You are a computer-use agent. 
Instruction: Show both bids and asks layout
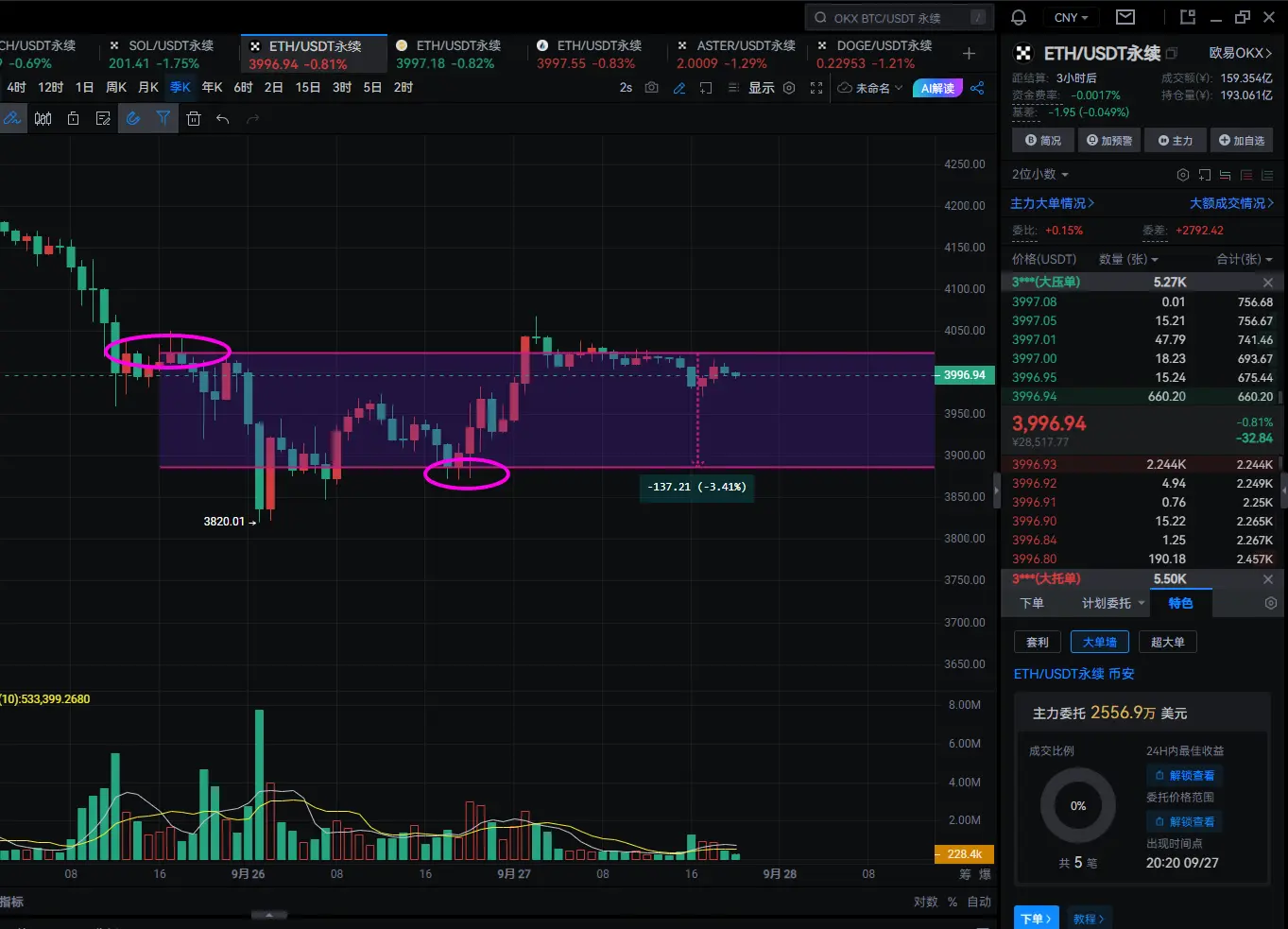click(1225, 175)
